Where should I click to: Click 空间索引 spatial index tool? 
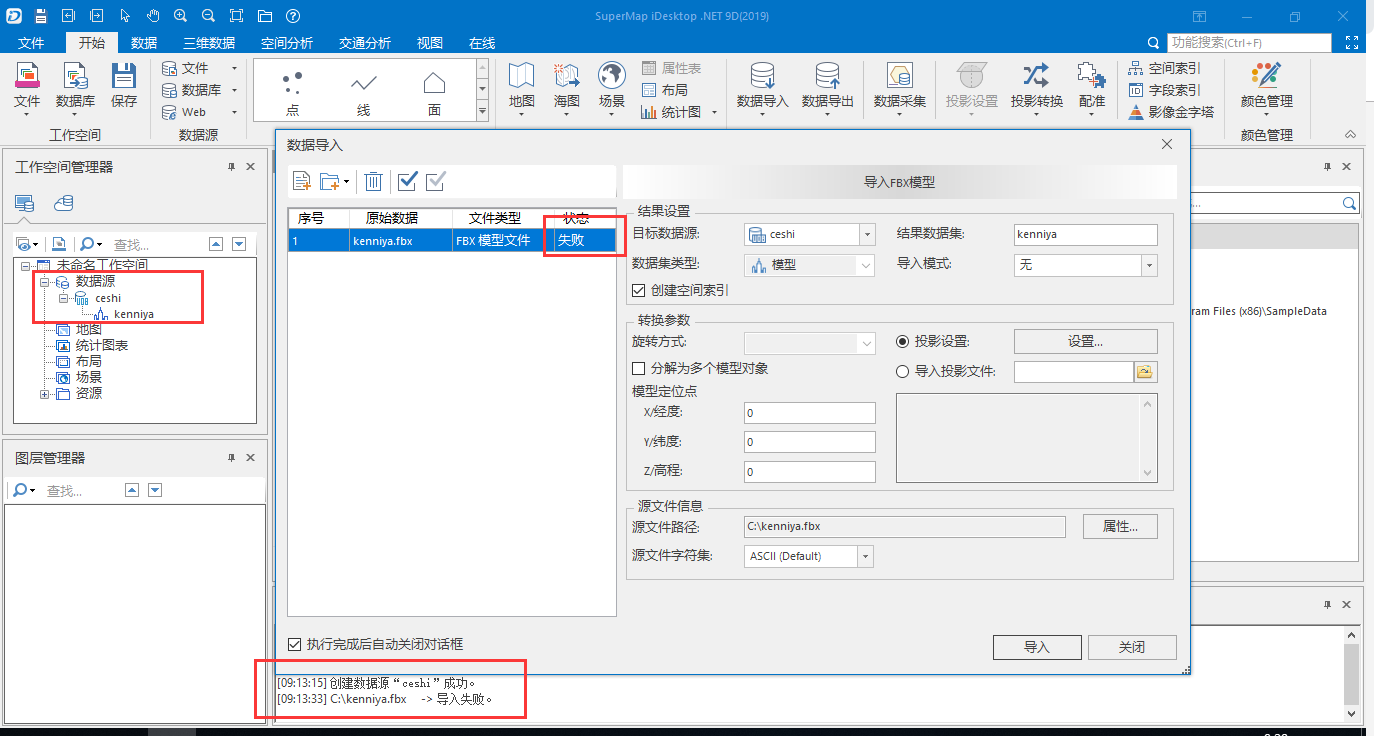[1164, 69]
